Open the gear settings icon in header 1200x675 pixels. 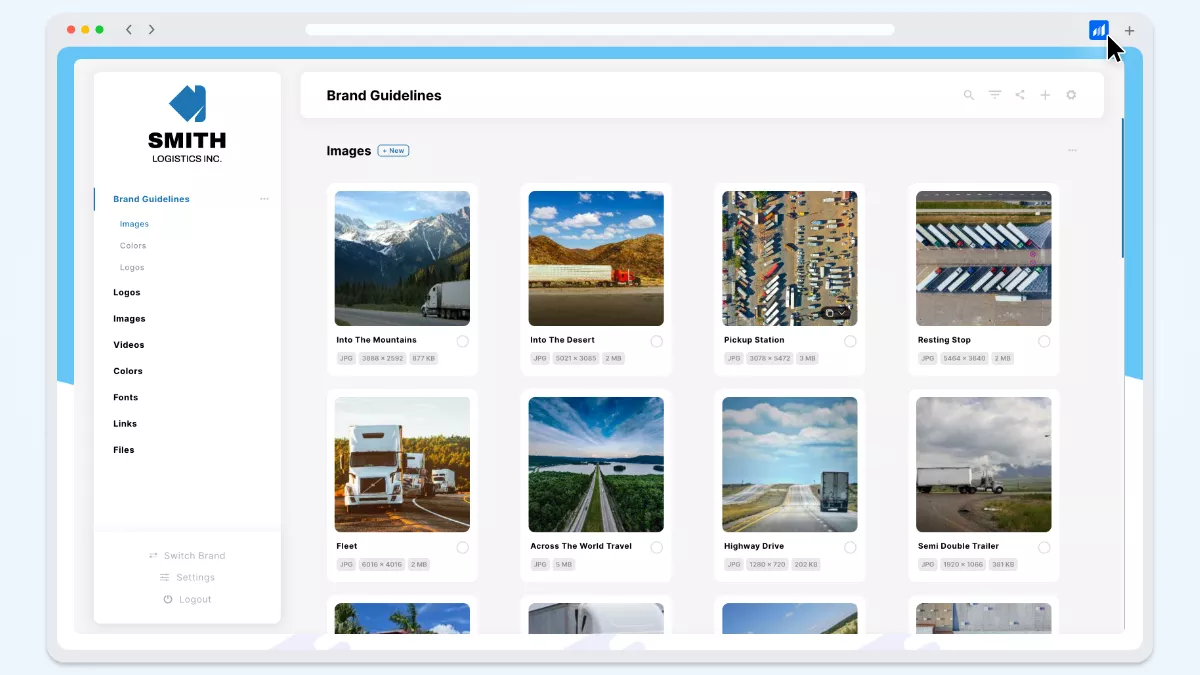coord(1071,95)
